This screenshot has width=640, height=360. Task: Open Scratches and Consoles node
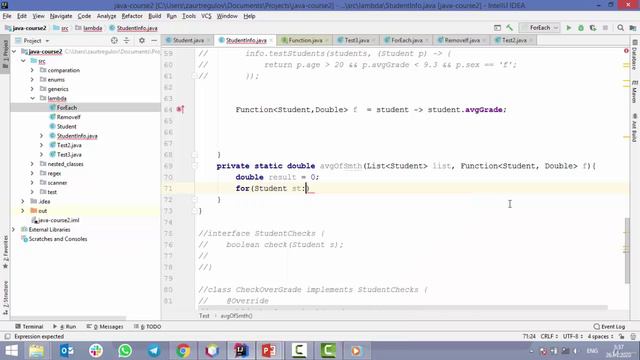tap(58, 239)
